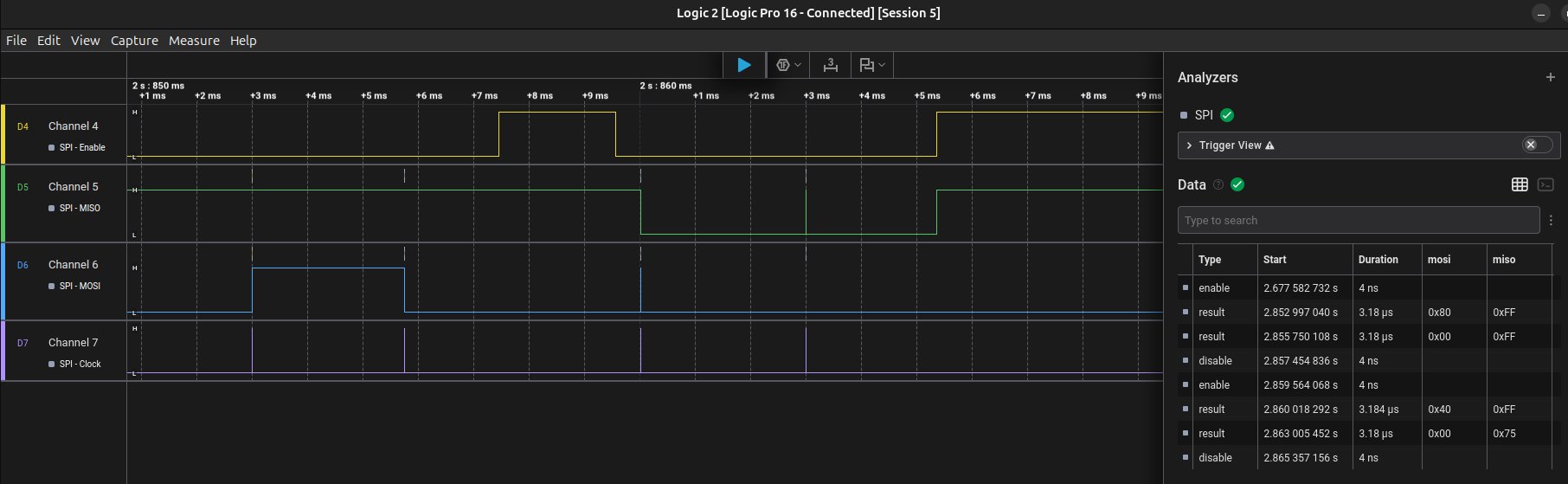Click the add measurement tool icon
This screenshot has height=484, width=1568.
pyautogui.click(x=830, y=65)
